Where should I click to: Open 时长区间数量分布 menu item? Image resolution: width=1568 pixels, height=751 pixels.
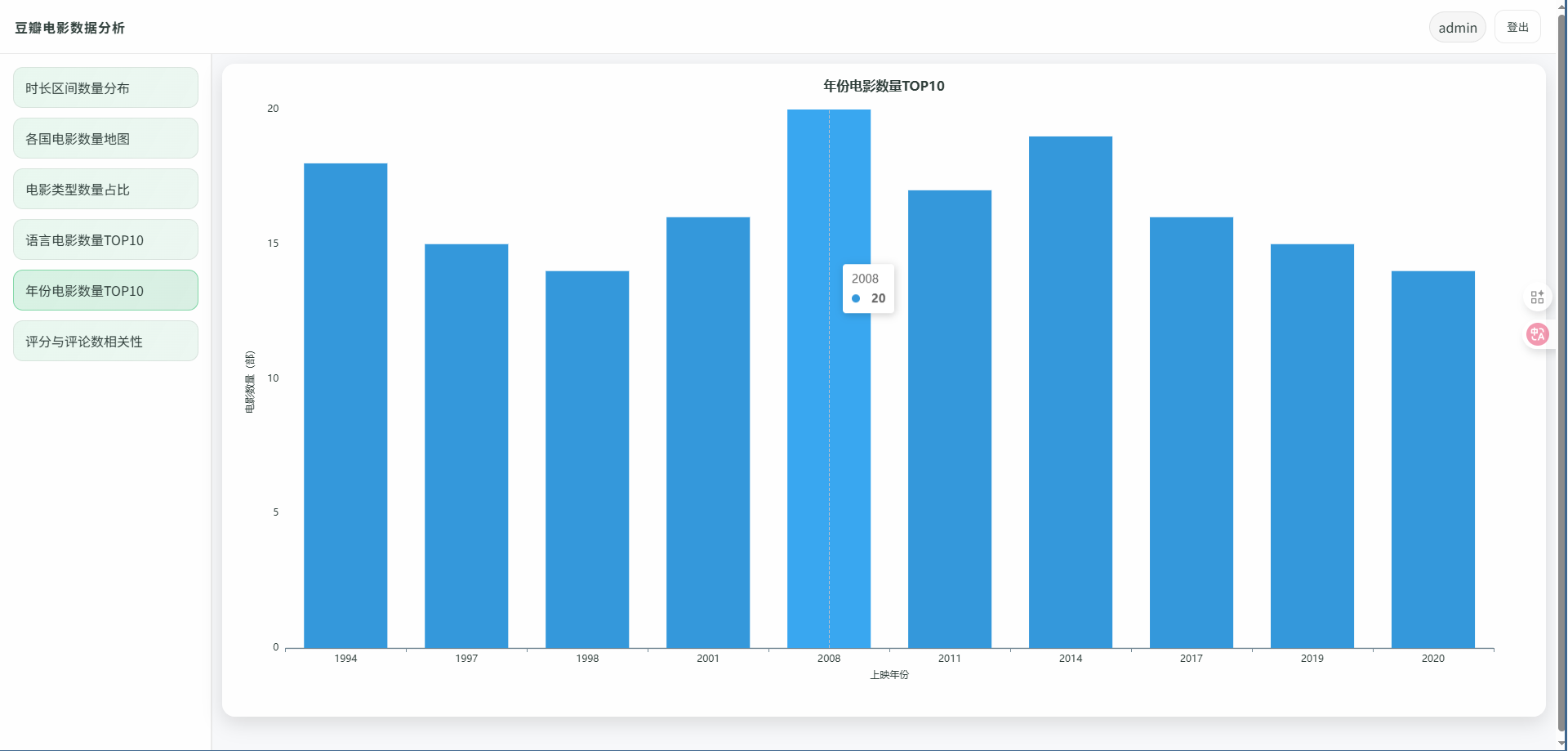105,88
